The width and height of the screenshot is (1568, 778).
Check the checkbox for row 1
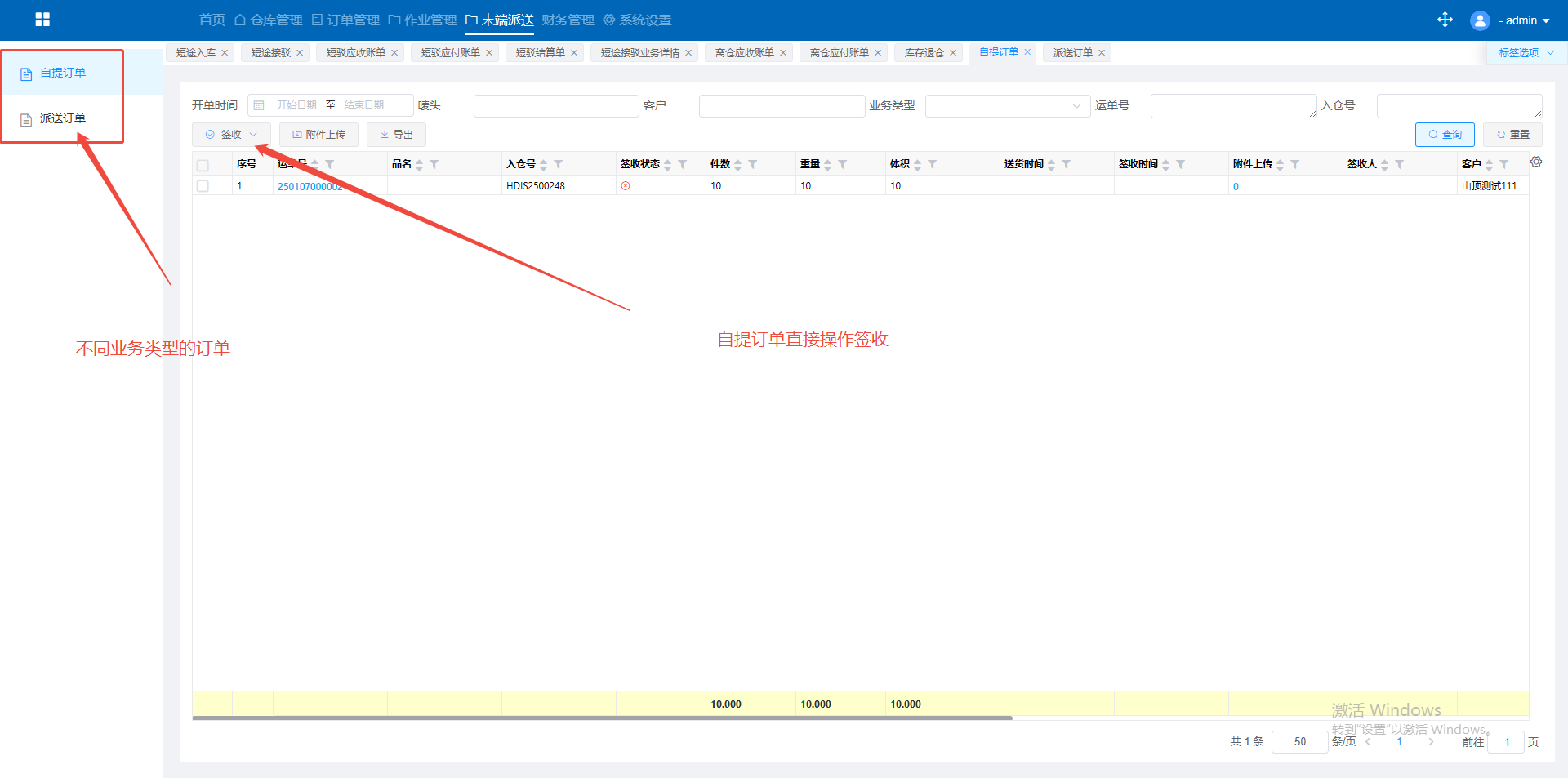203,186
